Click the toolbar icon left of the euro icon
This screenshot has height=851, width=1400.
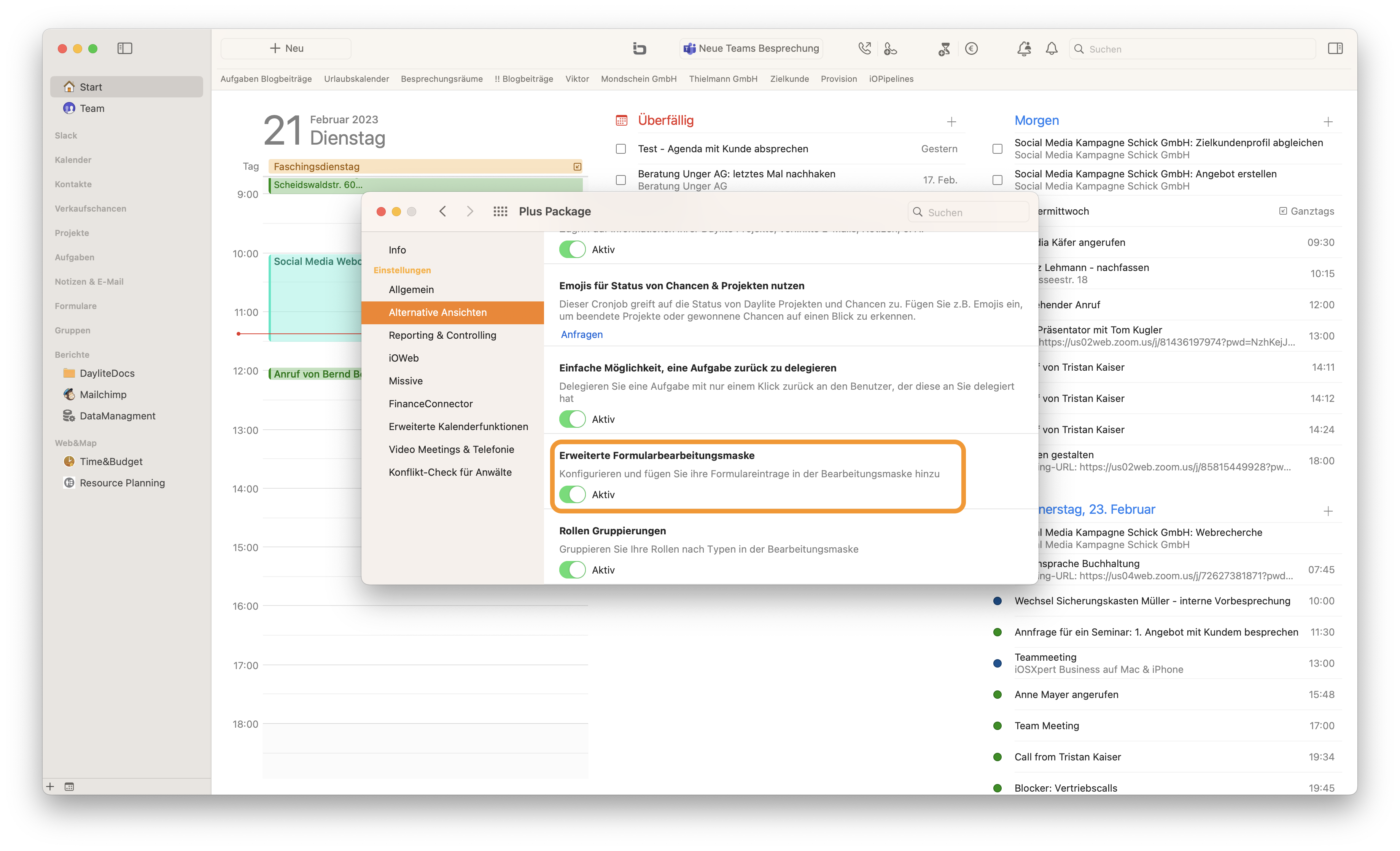coord(944,48)
